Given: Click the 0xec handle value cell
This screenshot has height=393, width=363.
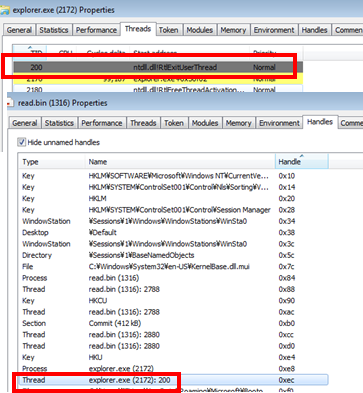Looking at the screenshot, I should tap(286, 380).
